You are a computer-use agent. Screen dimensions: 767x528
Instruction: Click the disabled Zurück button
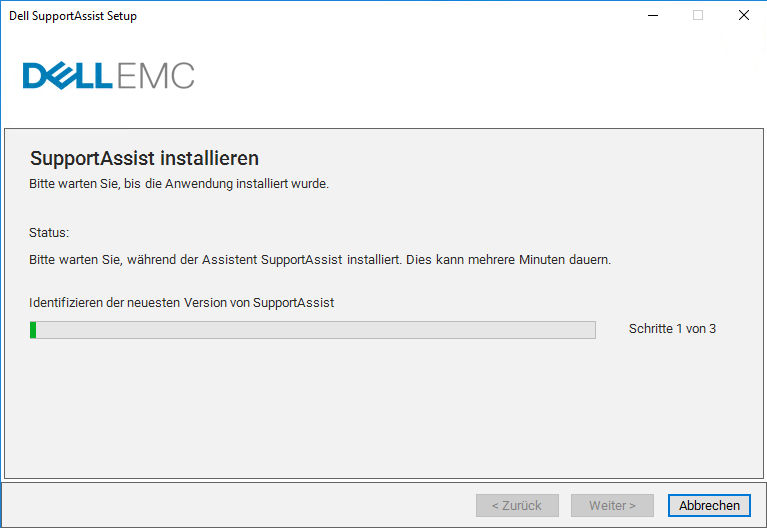[x=517, y=505]
